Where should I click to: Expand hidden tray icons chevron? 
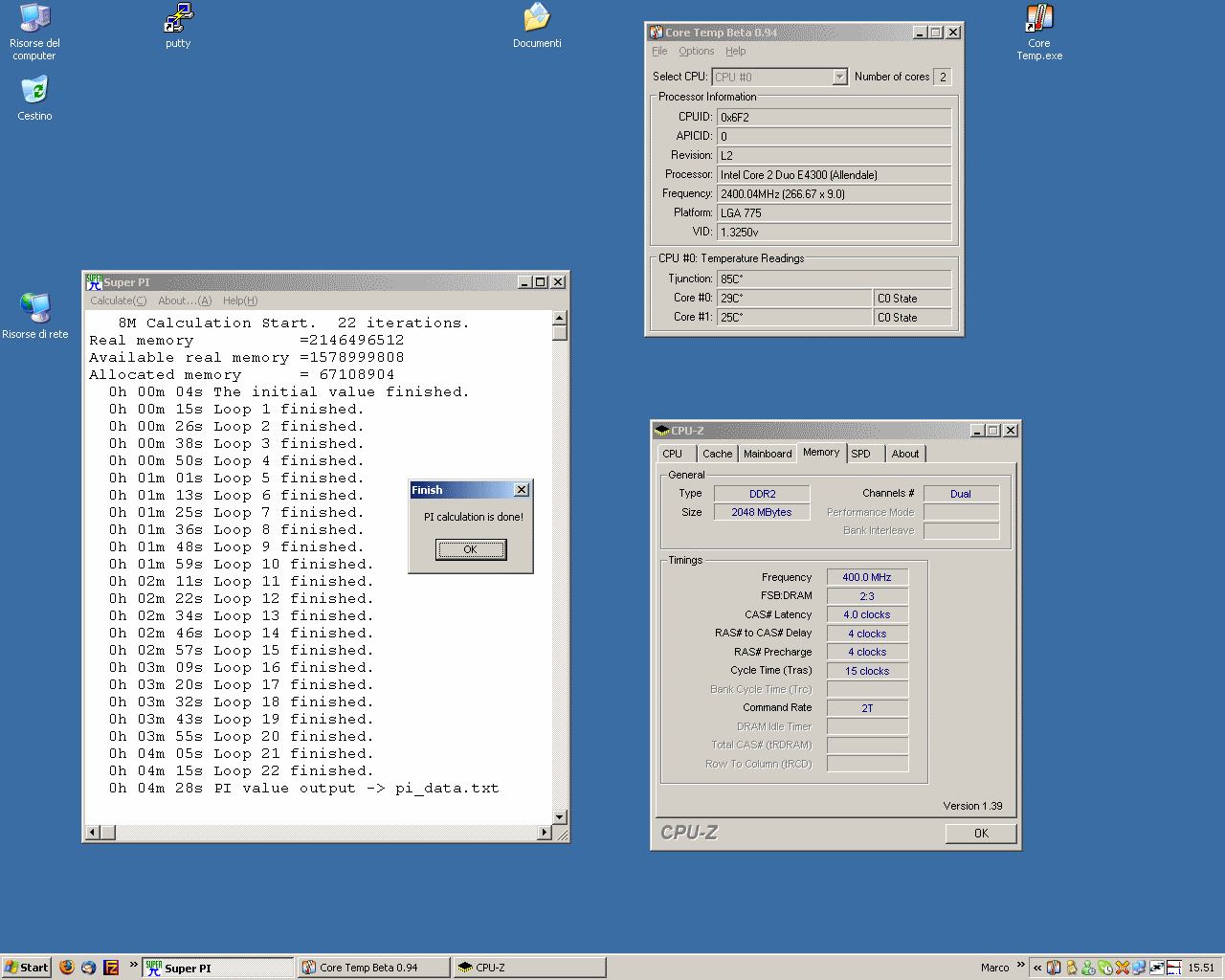click(x=1037, y=968)
